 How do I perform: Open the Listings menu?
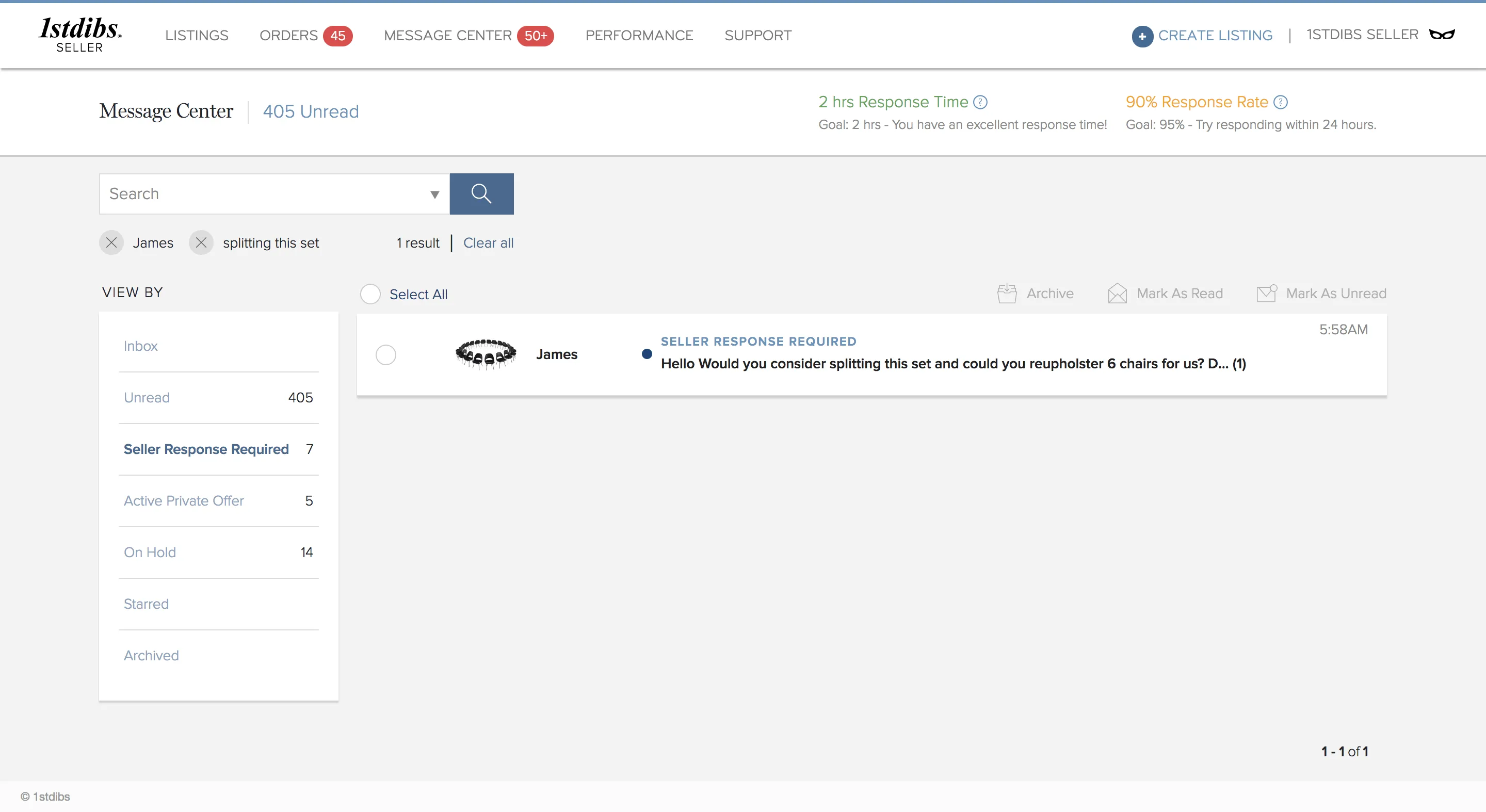197,36
